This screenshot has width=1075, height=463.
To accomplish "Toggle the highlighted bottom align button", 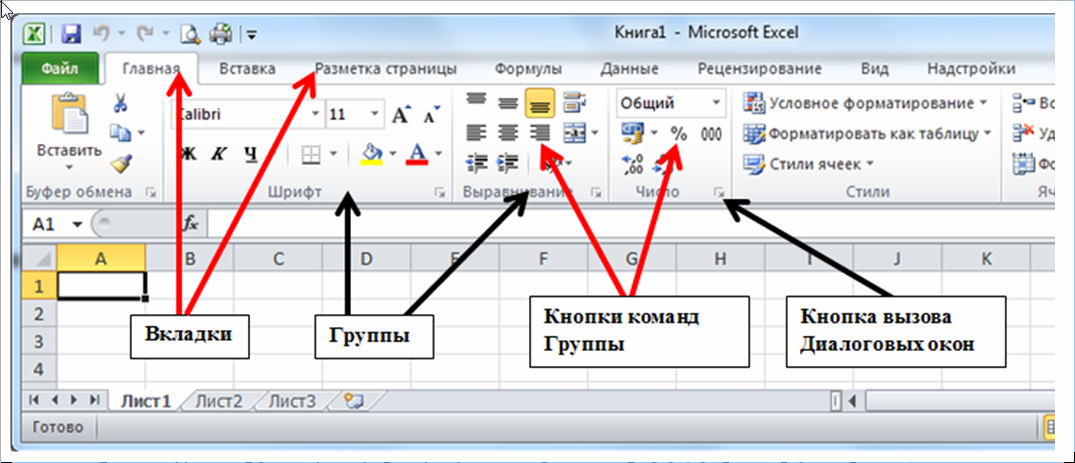I will click(x=540, y=104).
